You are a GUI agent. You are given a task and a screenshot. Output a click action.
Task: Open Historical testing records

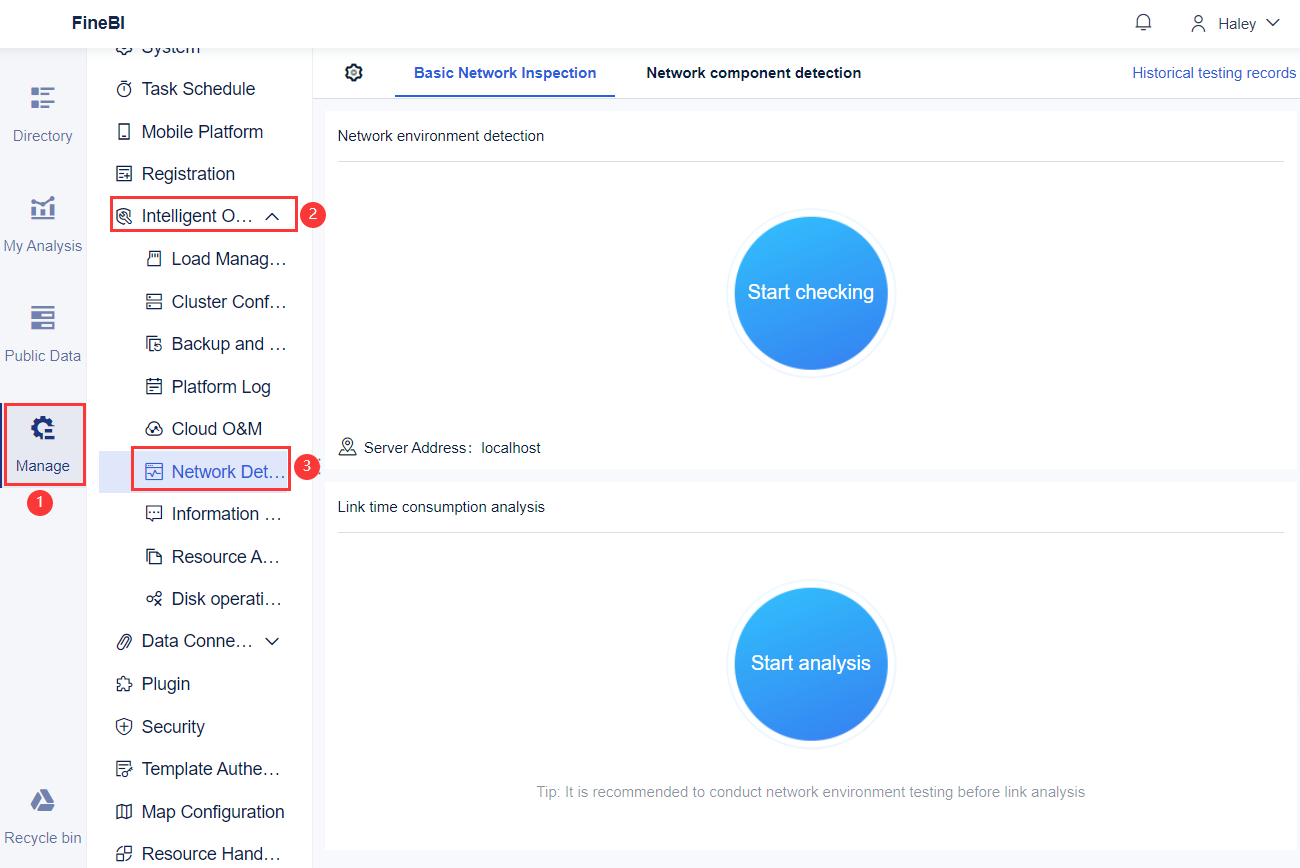pyautogui.click(x=1213, y=72)
